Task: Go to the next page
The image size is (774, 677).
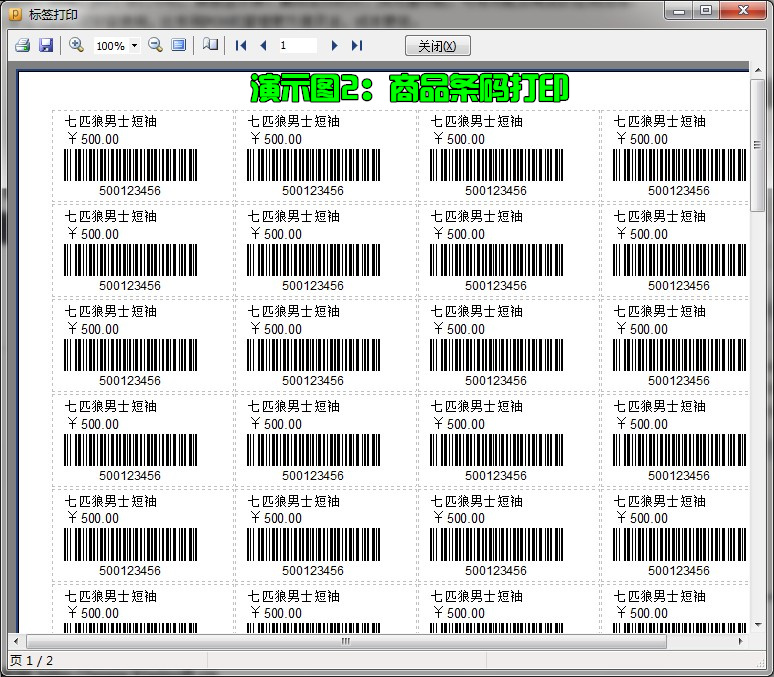Action: pyautogui.click(x=335, y=45)
